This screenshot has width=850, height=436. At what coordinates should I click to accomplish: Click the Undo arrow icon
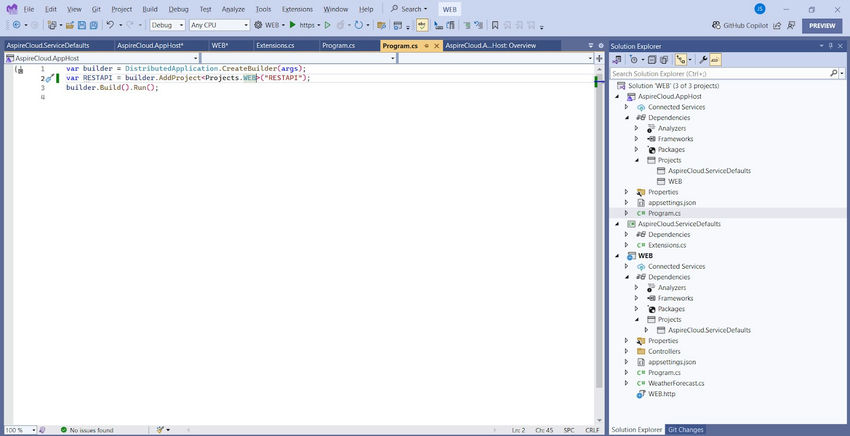(111, 25)
